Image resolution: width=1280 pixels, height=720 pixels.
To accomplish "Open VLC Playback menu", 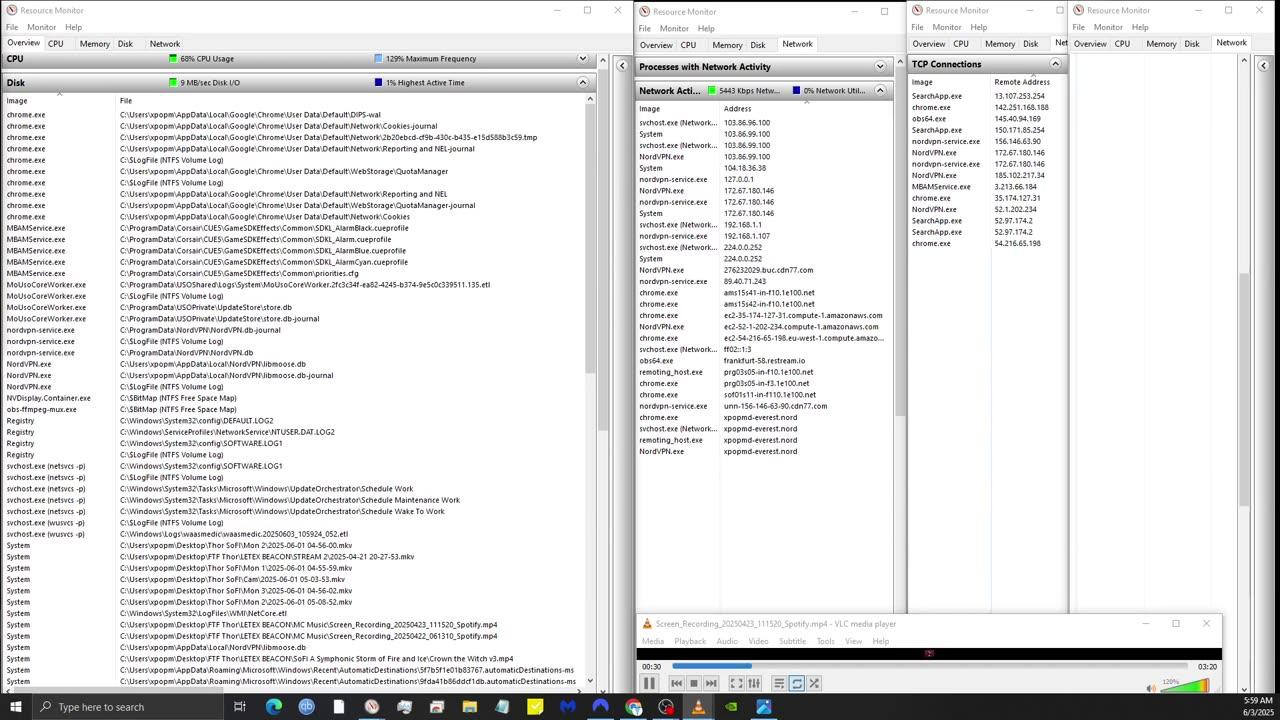I will [x=690, y=641].
